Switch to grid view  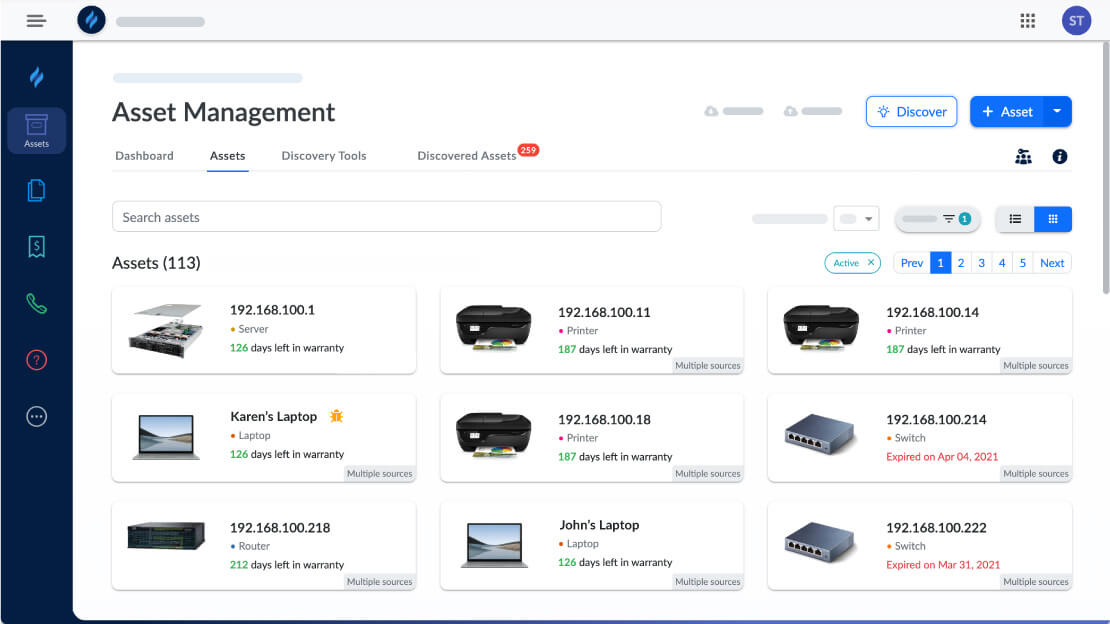[1053, 219]
